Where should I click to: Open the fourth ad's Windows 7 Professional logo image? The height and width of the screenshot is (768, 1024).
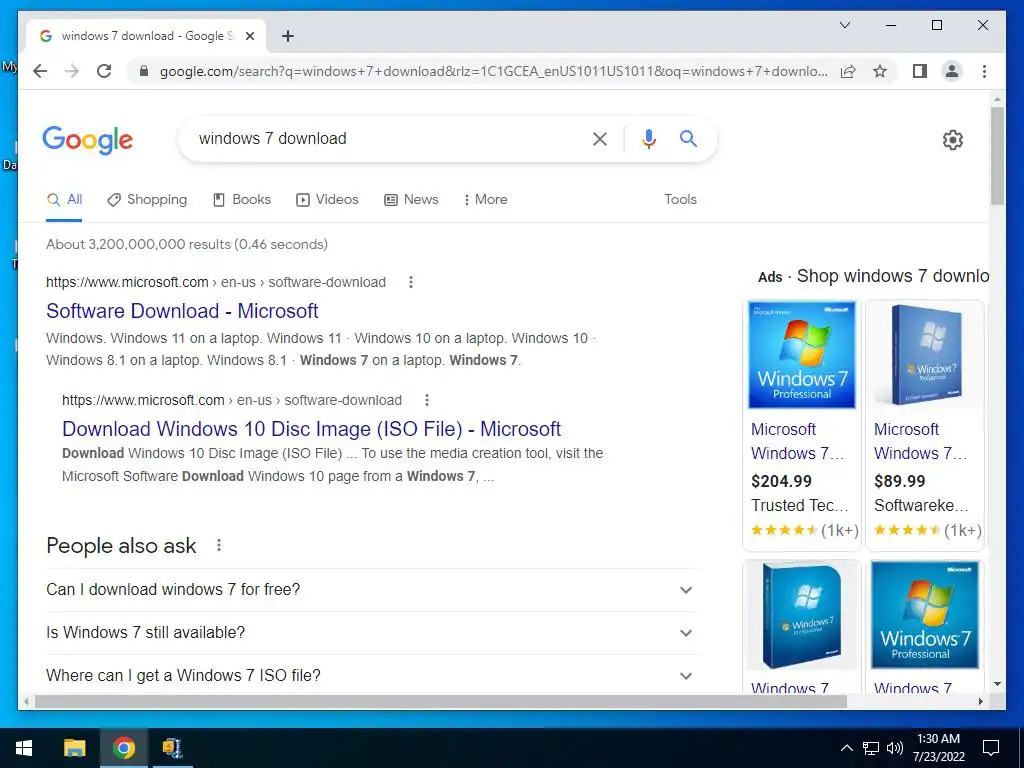tap(925, 615)
